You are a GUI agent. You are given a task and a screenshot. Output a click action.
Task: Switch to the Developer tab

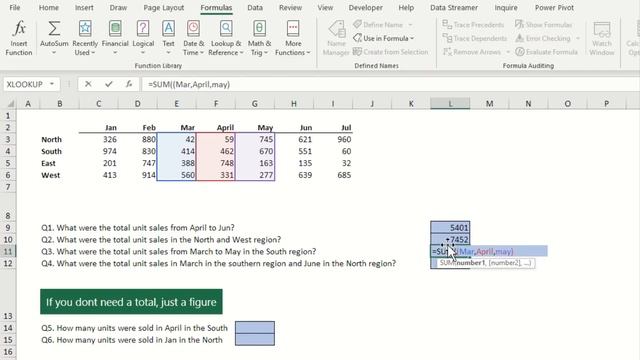click(x=365, y=7)
